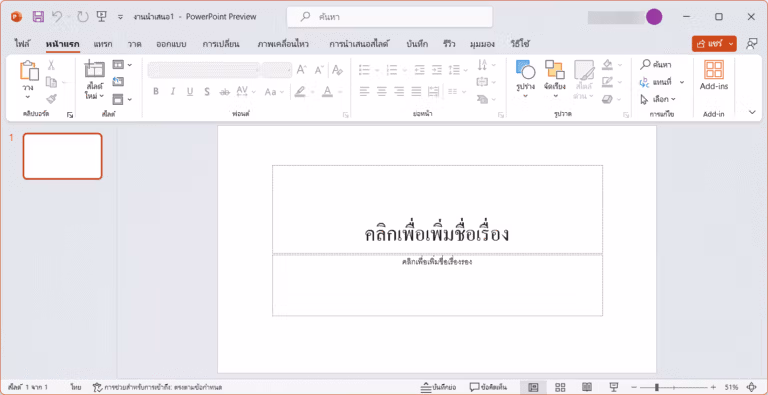This screenshot has height=395, width=768.
Task: Open the Comments (ข้อคิดเห็น) status bar button
Action: (x=488, y=387)
